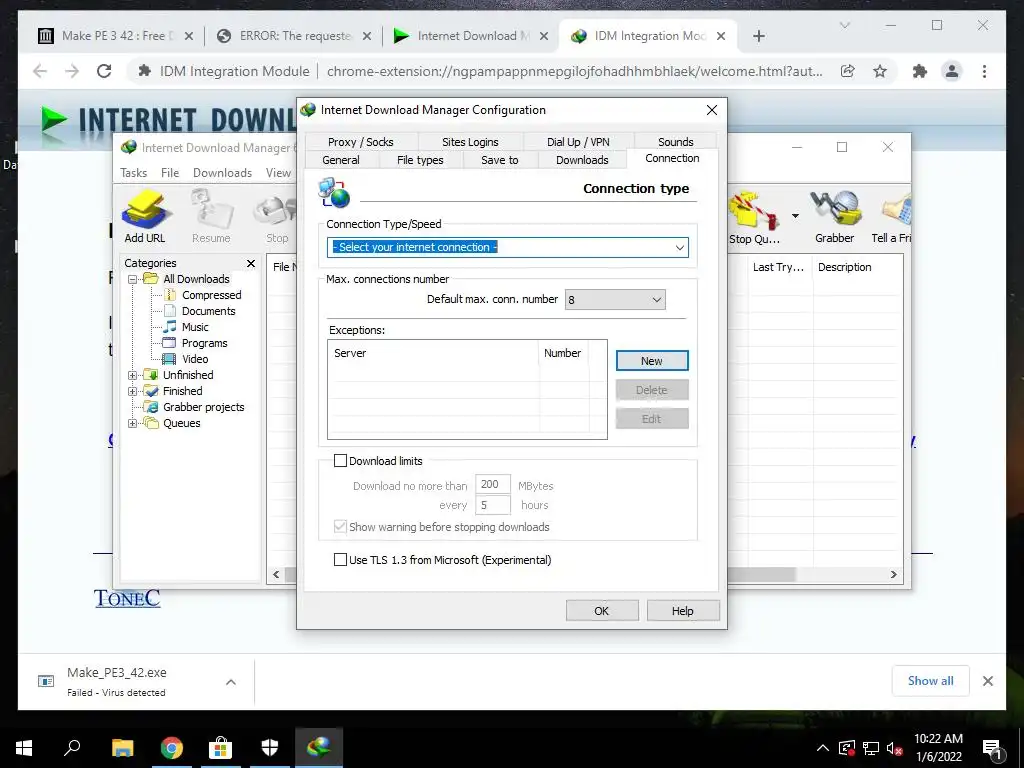
Task: Click the share page icon in address bar
Action: (847, 71)
